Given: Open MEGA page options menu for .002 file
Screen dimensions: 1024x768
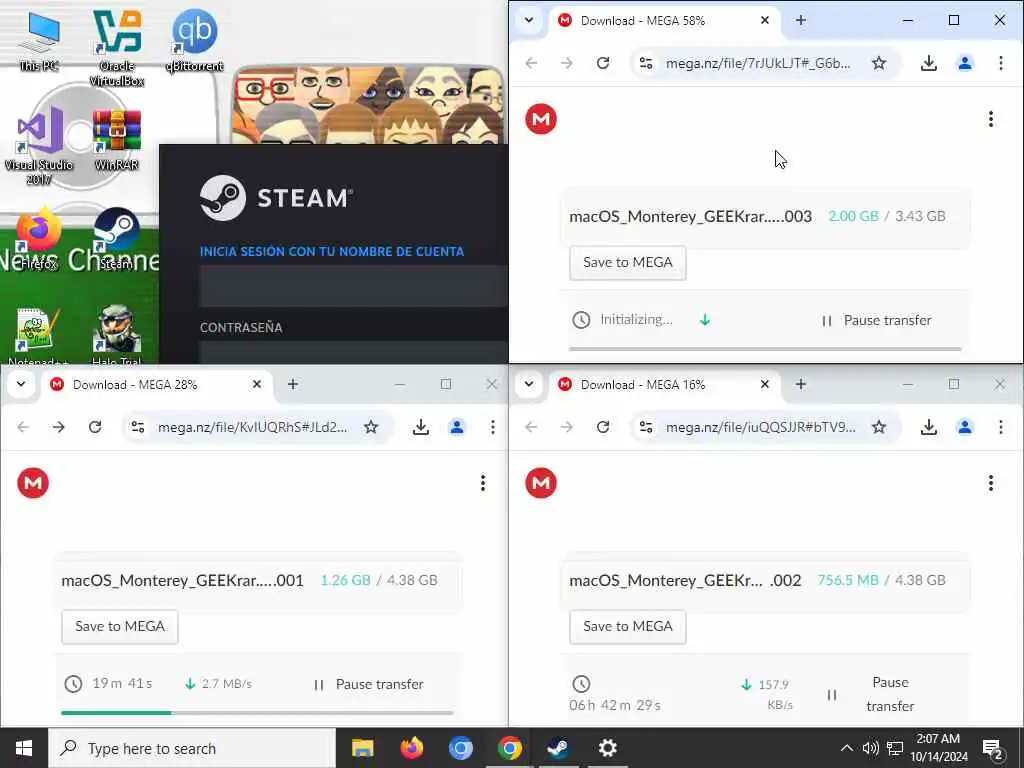Looking at the screenshot, I should 991,483.
